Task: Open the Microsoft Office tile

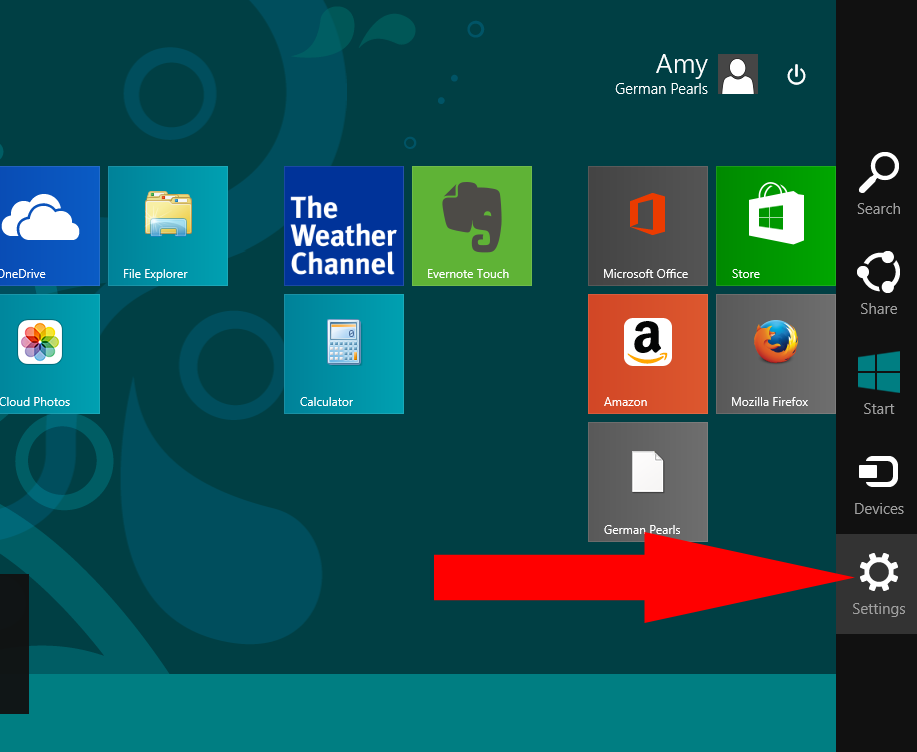Action: coord(648,226)
